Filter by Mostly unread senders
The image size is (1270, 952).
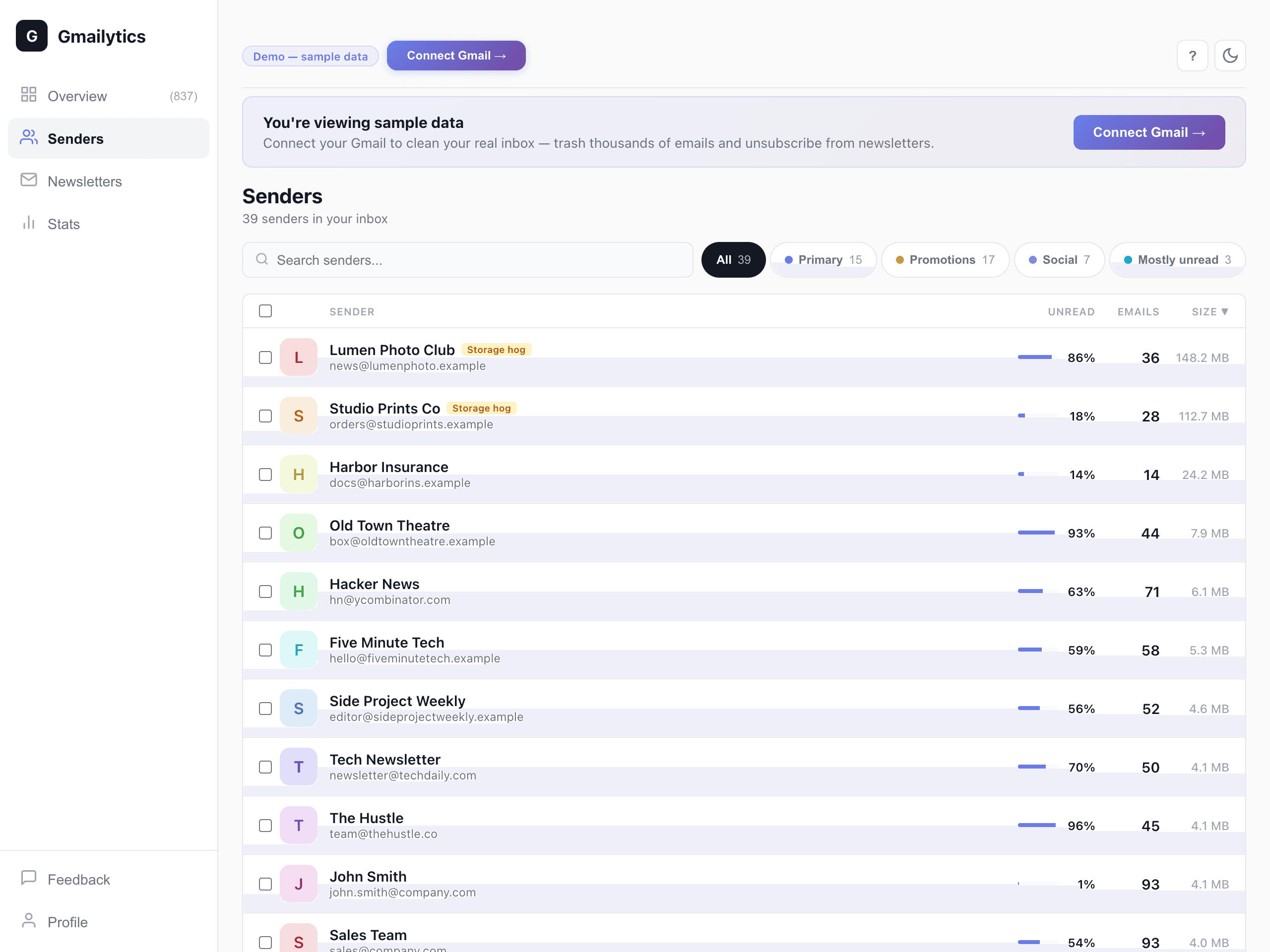click(1177, 260)
